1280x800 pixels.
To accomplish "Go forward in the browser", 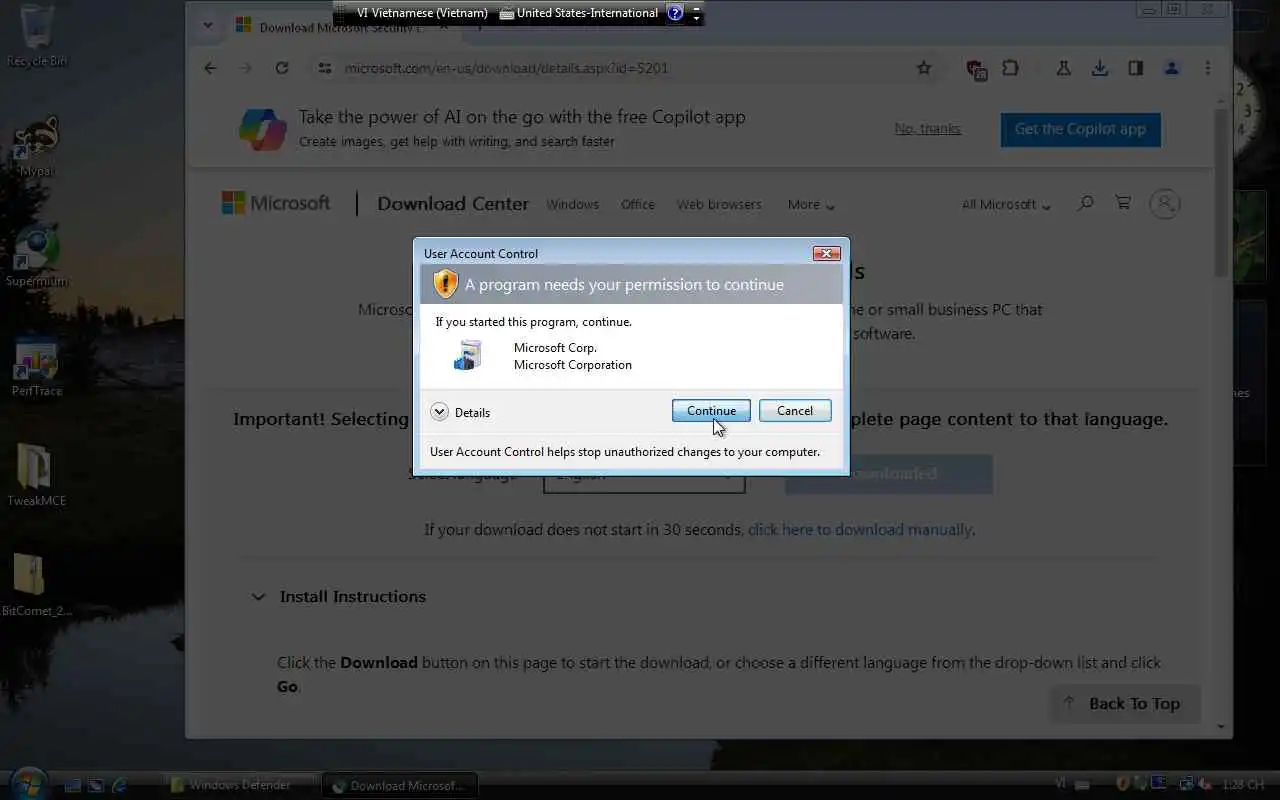I will point(246,68).
